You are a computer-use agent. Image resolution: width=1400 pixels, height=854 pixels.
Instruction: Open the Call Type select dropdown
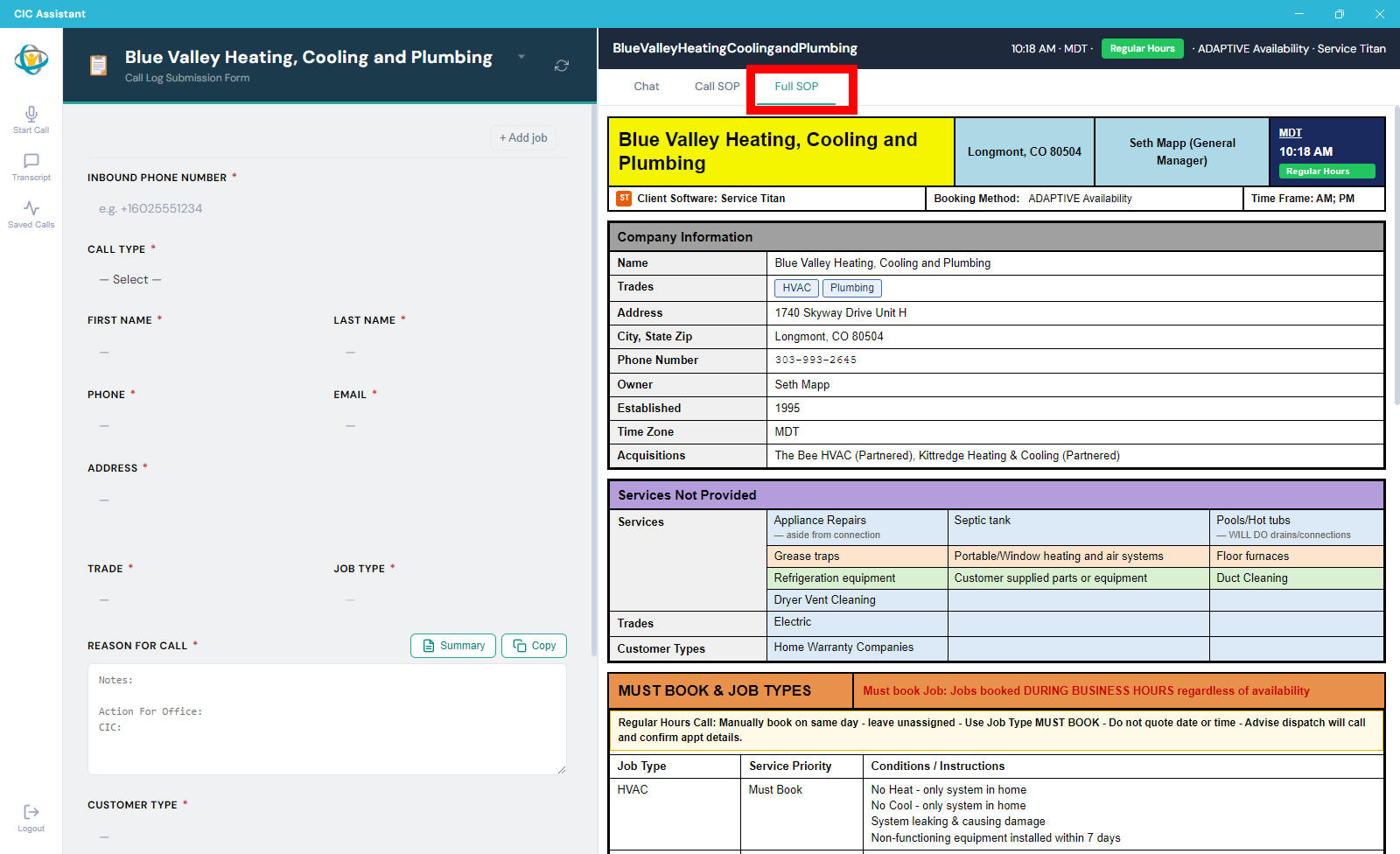click(x=326, y=280)
